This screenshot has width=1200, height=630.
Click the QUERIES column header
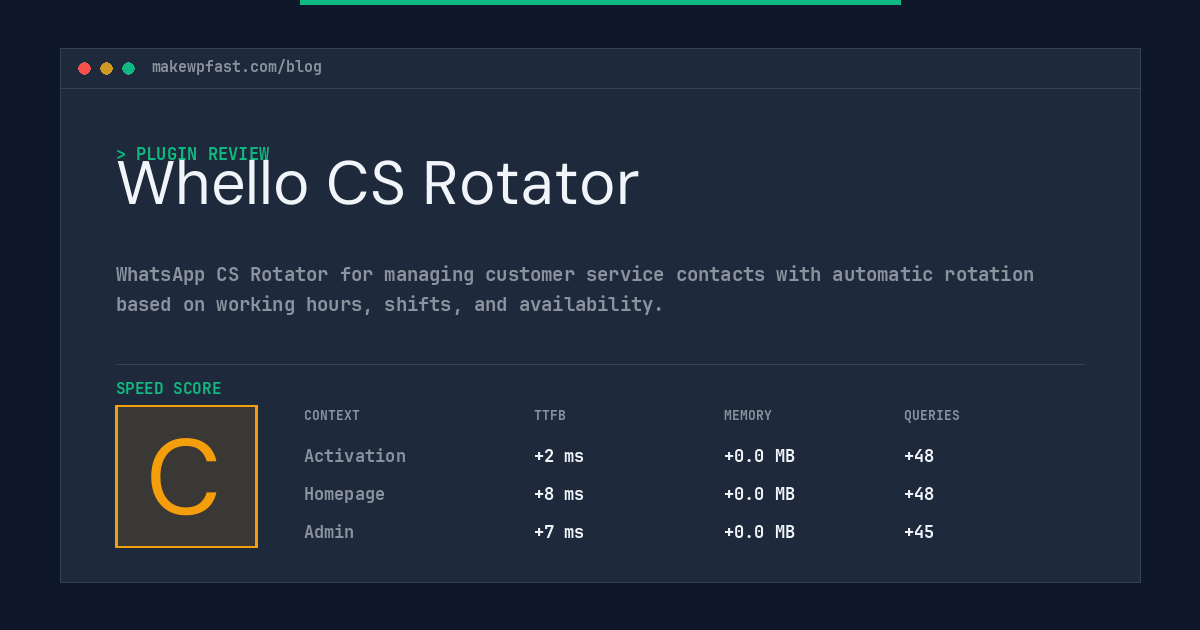point(932,416)
